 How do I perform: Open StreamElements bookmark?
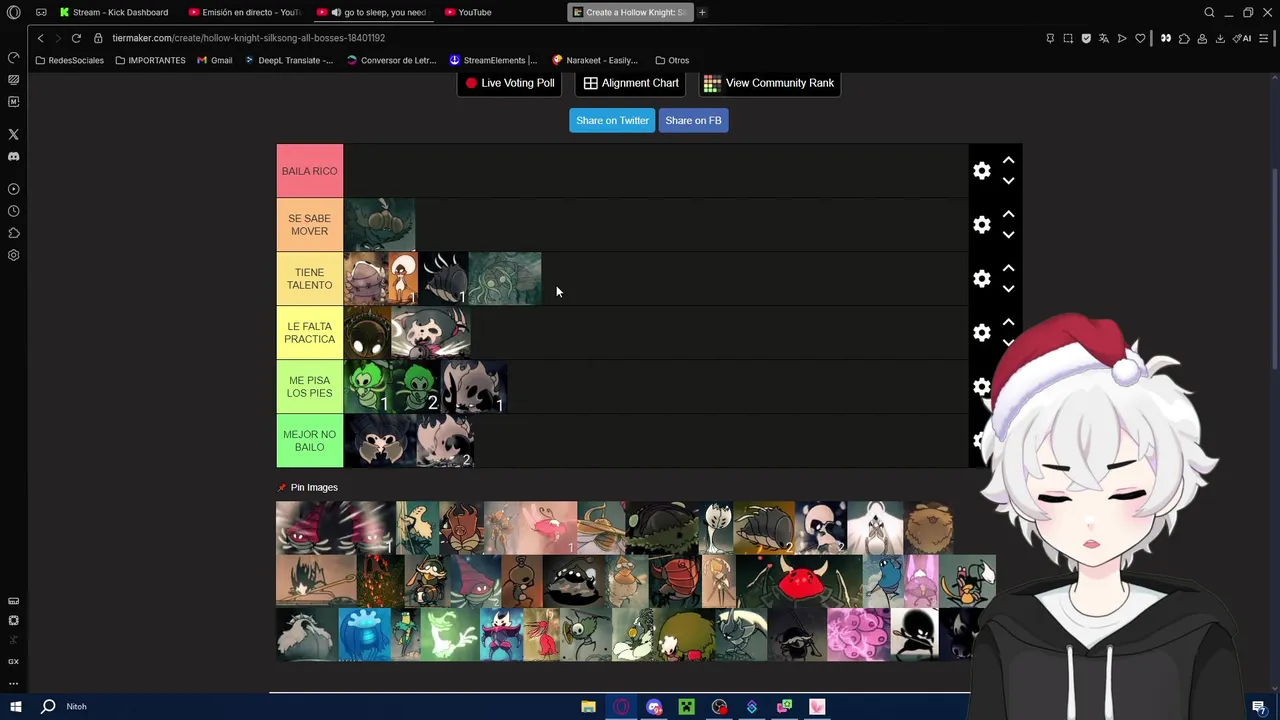tap(493, 60)
